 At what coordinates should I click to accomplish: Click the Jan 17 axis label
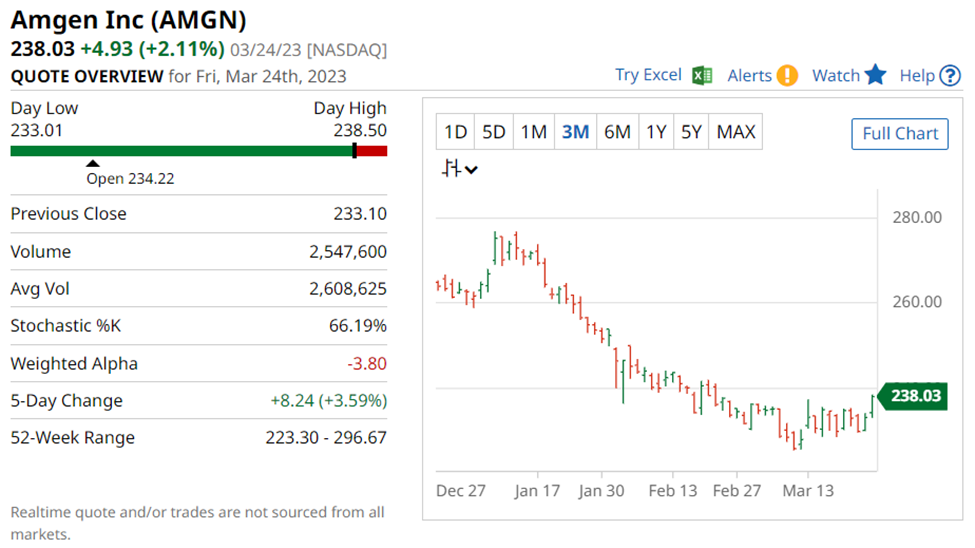pyautogui.click(x=537, y=491)
